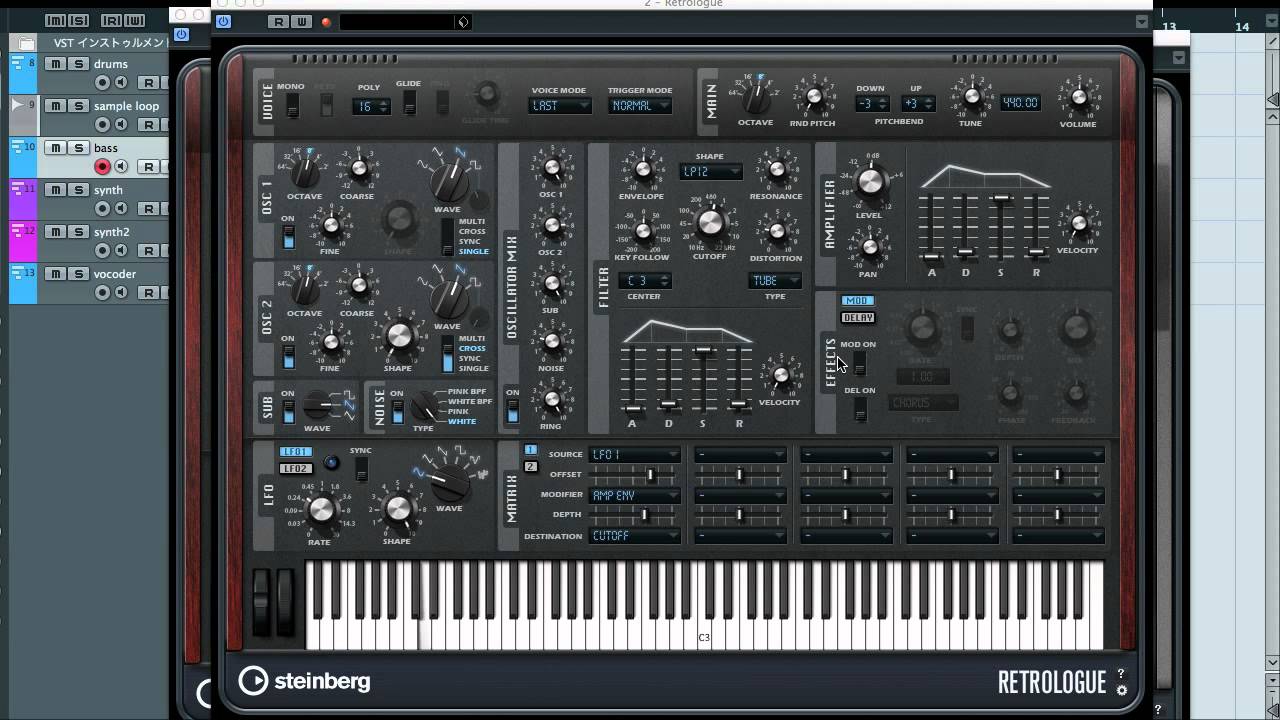Image resolution: width=1280 pixels, height=720 pixels.
Task: Click the plugin power bypass icon
Action: point(223,21)
